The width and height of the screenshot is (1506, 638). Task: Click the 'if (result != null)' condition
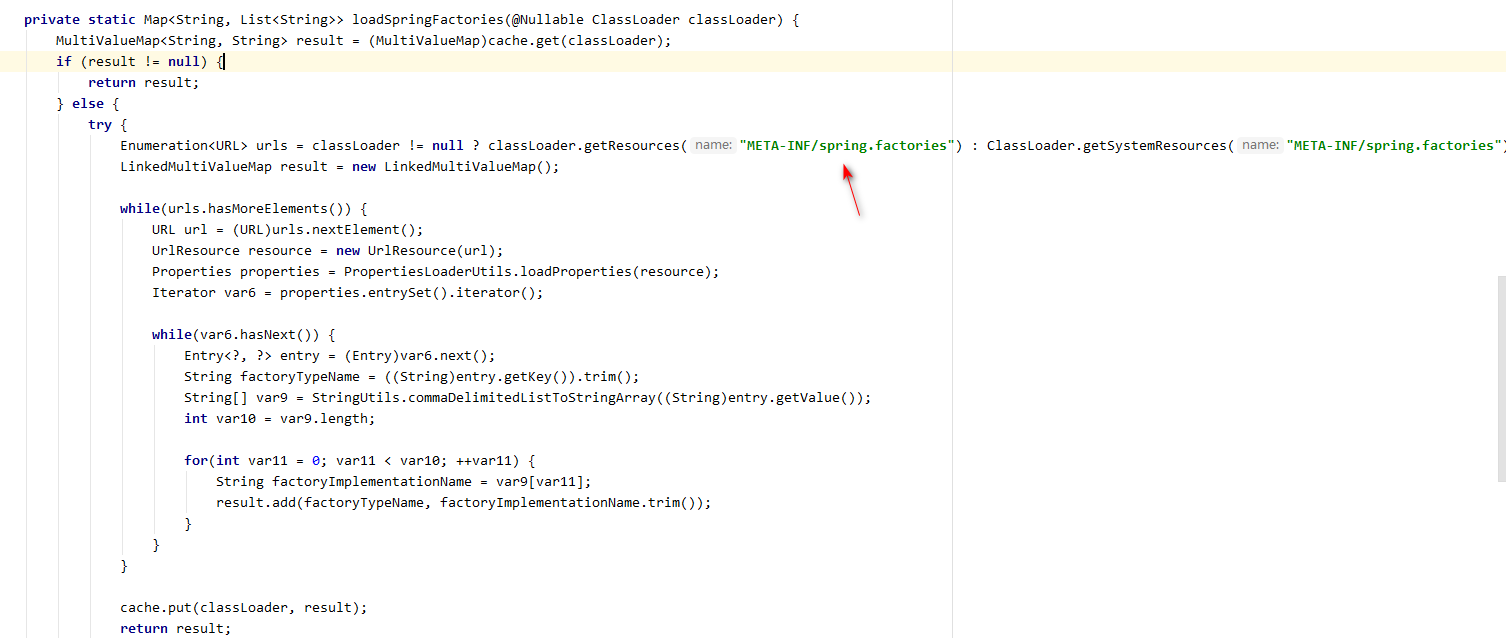(132, 61)
